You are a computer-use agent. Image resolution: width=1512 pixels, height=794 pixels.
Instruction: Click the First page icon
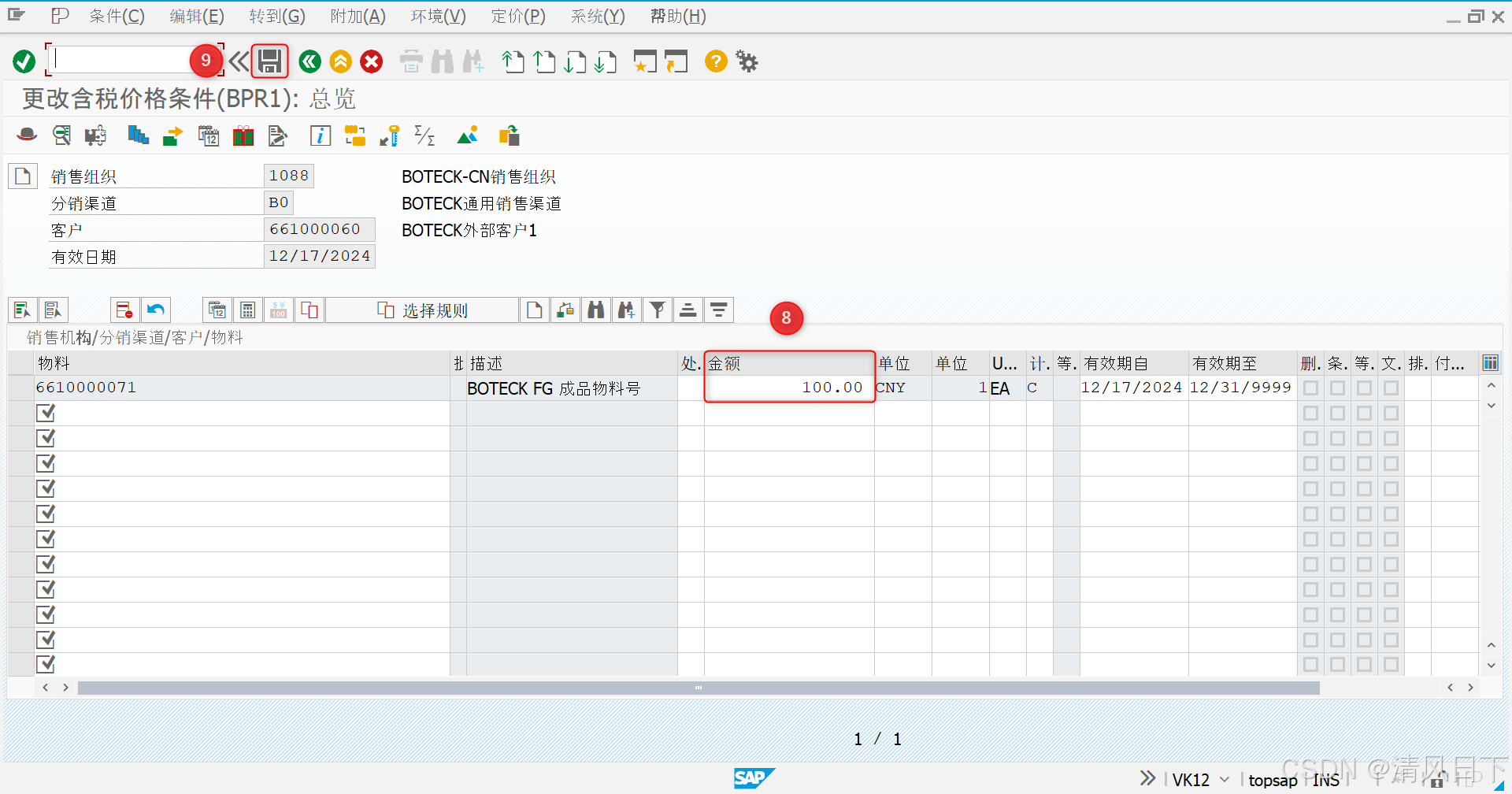(x=513, y=61)
